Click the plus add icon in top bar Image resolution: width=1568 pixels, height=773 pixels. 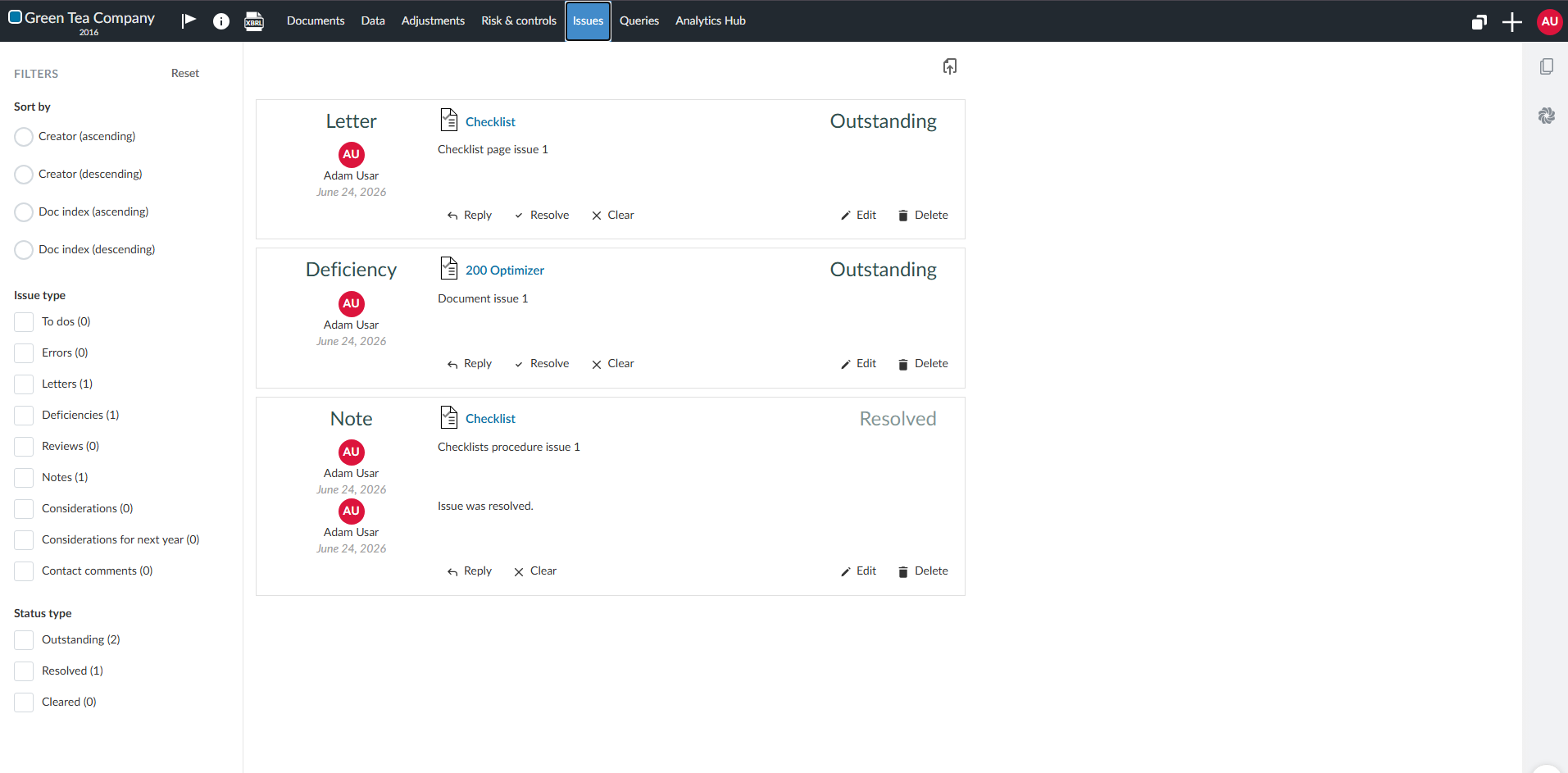coord(1512,22)
